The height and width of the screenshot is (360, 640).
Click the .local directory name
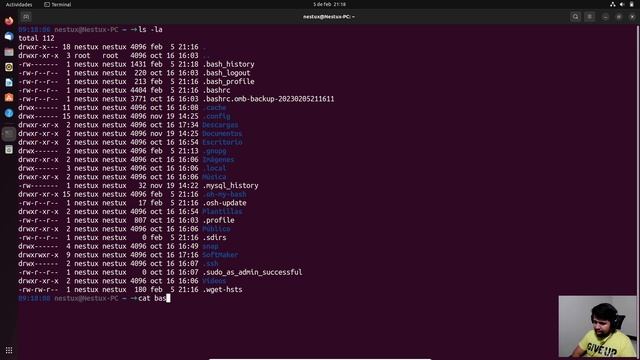214,168
